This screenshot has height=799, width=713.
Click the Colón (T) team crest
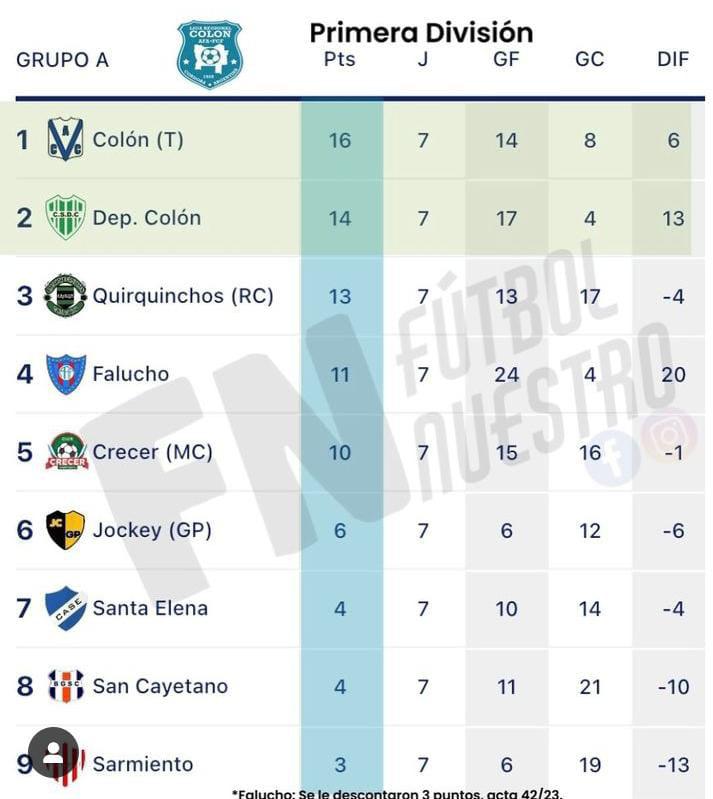(65, 139)
